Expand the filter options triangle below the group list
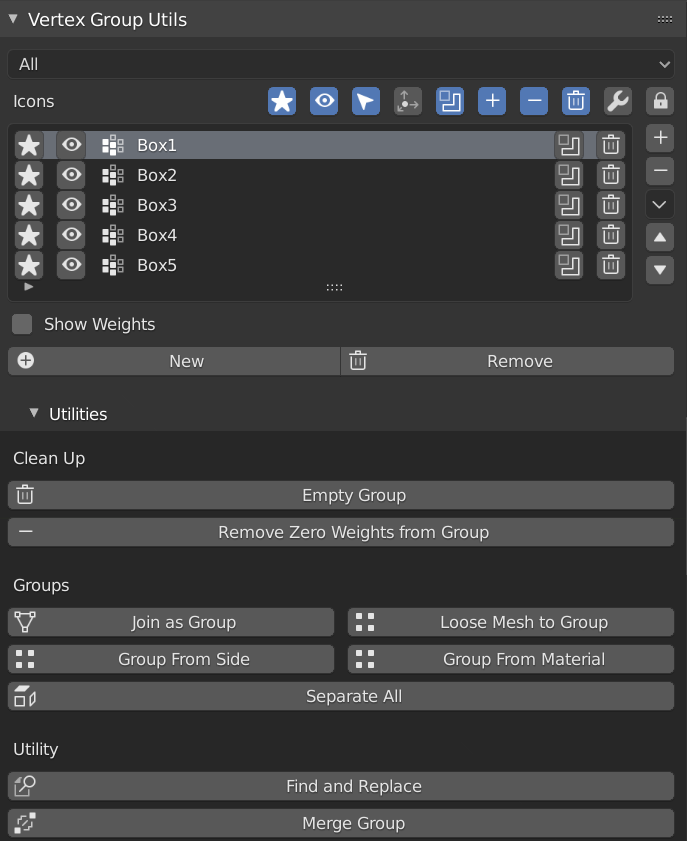 coord(29,287)
